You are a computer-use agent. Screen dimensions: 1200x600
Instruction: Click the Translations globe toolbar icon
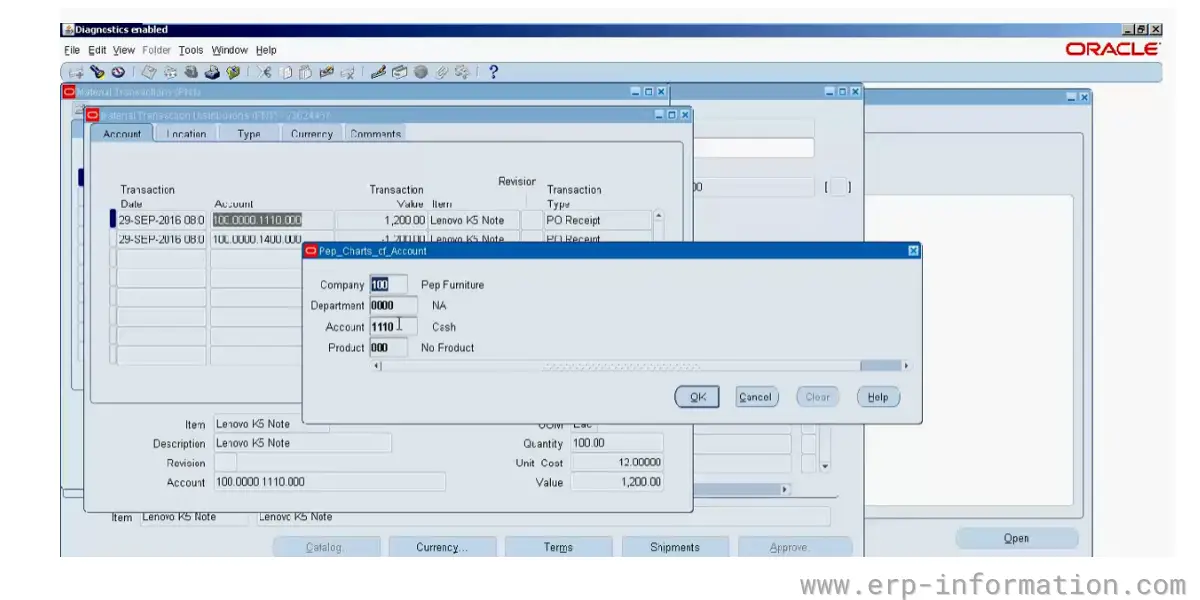421,72
